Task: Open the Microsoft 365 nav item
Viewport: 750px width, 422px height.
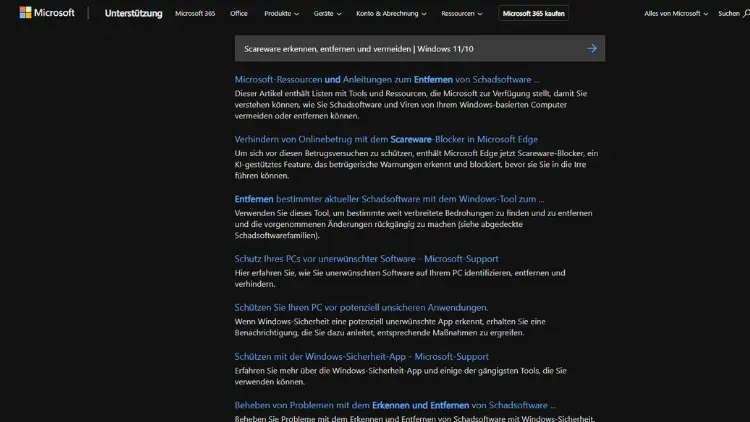Action: pyautogui.click(x=195, y=13)
